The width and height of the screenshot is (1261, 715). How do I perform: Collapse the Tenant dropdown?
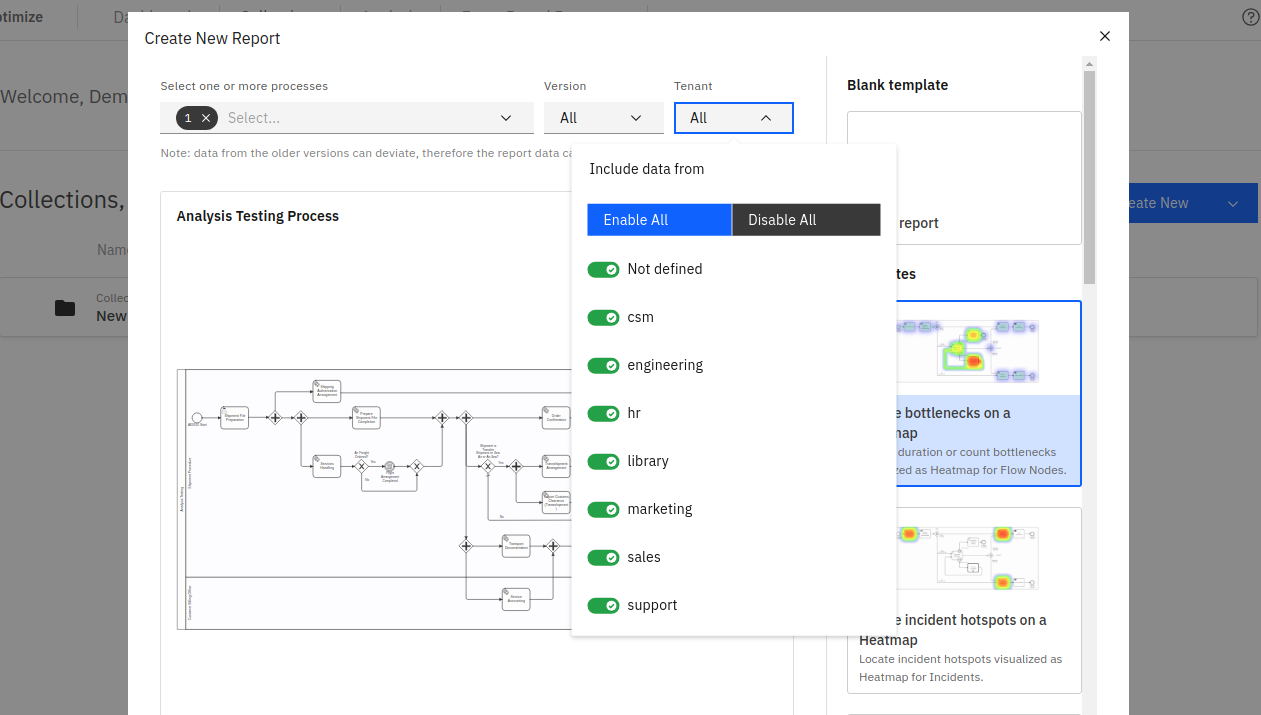[733, 118]
